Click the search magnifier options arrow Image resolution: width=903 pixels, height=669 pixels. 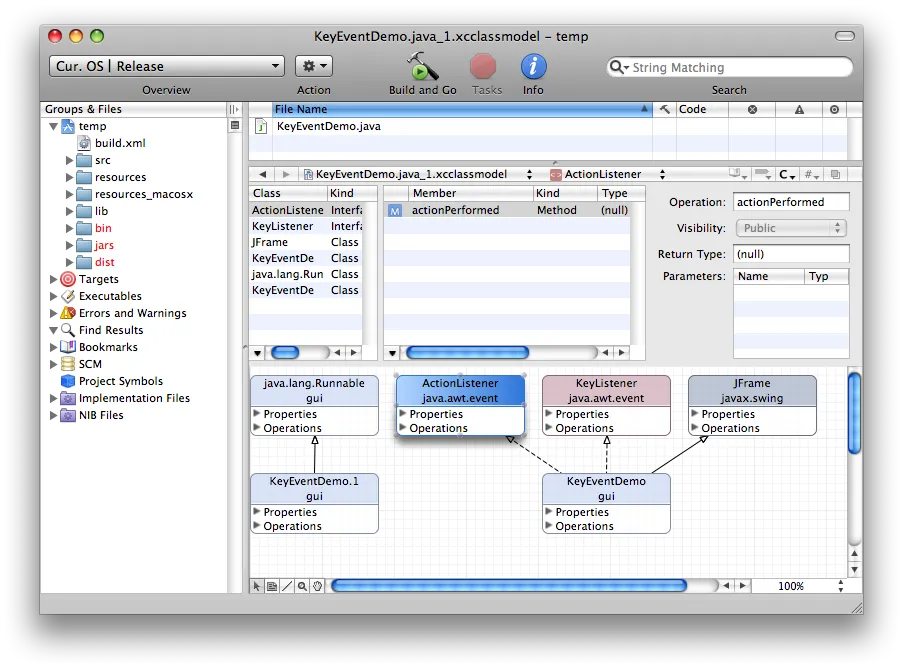619,67
